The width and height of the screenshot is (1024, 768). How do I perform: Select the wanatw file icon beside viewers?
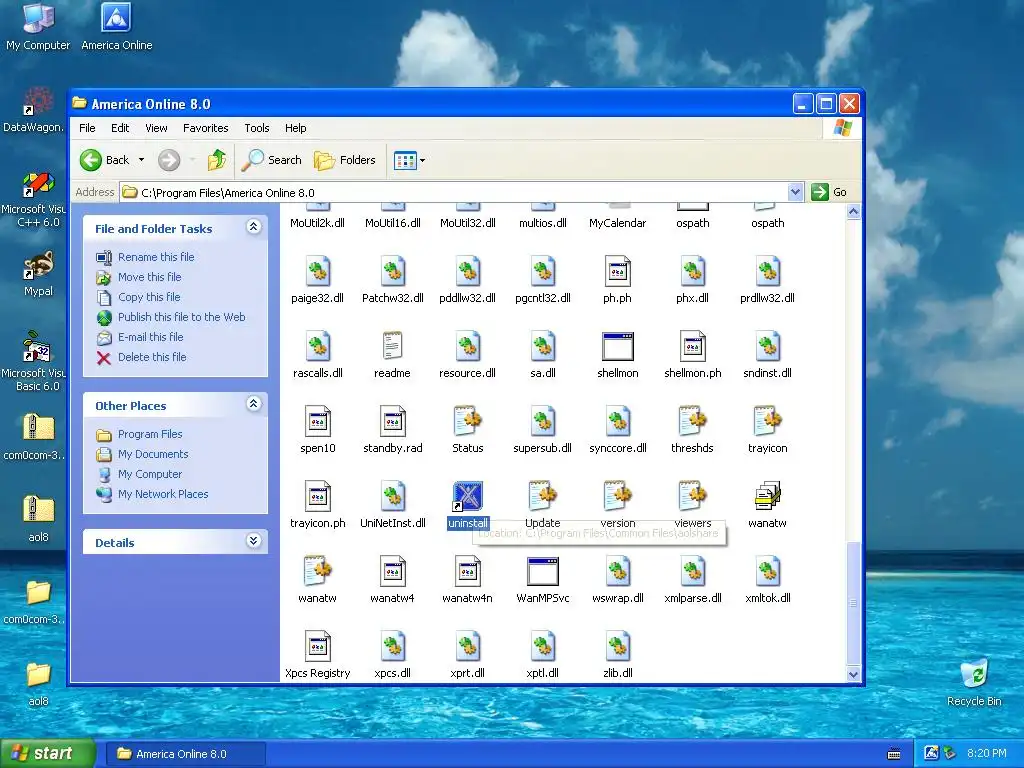tap(767, 496)
